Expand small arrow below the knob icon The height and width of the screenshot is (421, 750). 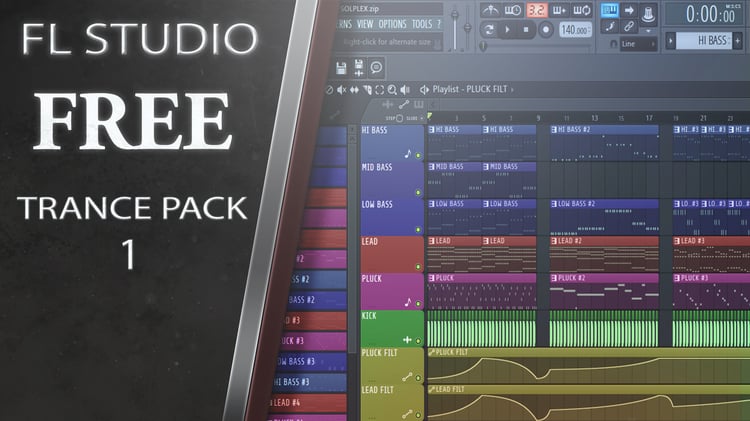coord(648,31)
